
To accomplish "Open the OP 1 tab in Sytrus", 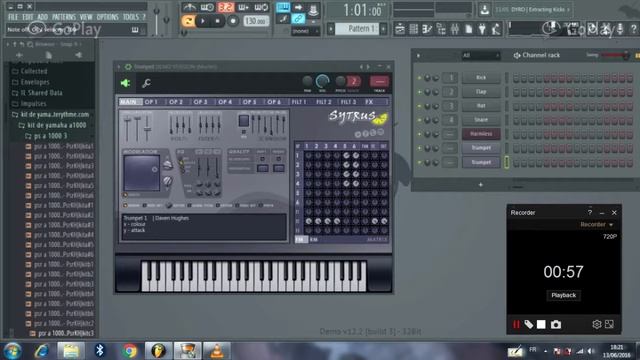I will click(151, 102).
